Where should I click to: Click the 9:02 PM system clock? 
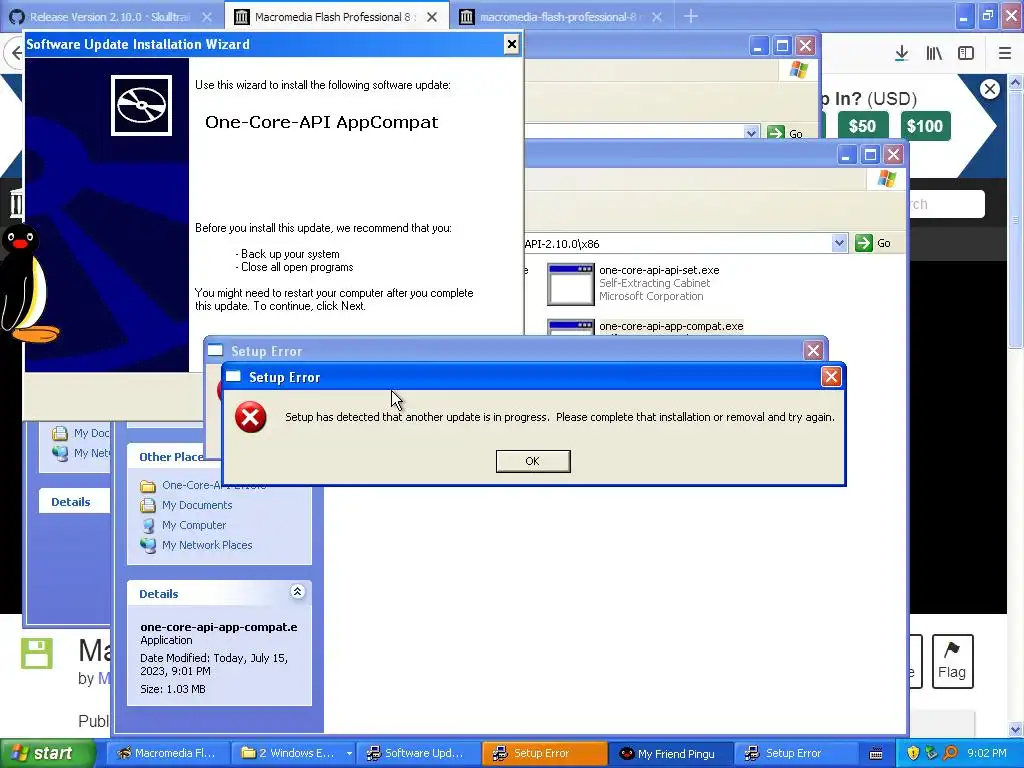(x=987, y=753)
